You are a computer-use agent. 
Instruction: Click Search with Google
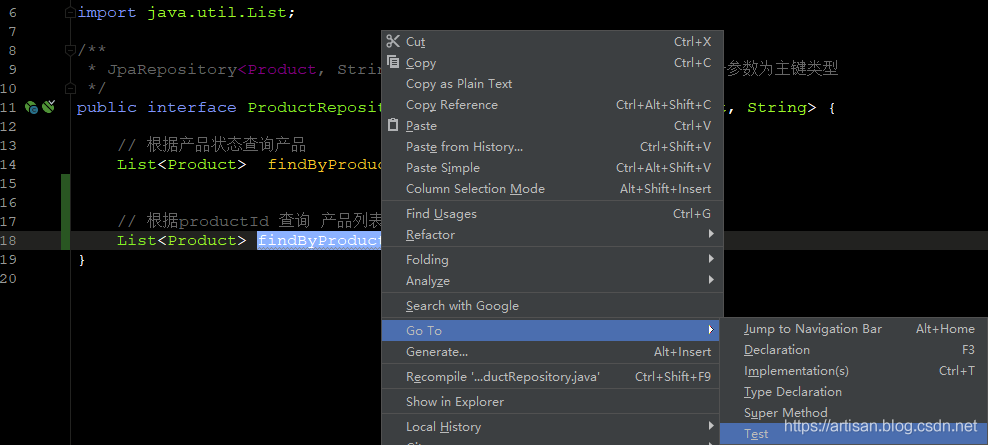pos(462,306)
